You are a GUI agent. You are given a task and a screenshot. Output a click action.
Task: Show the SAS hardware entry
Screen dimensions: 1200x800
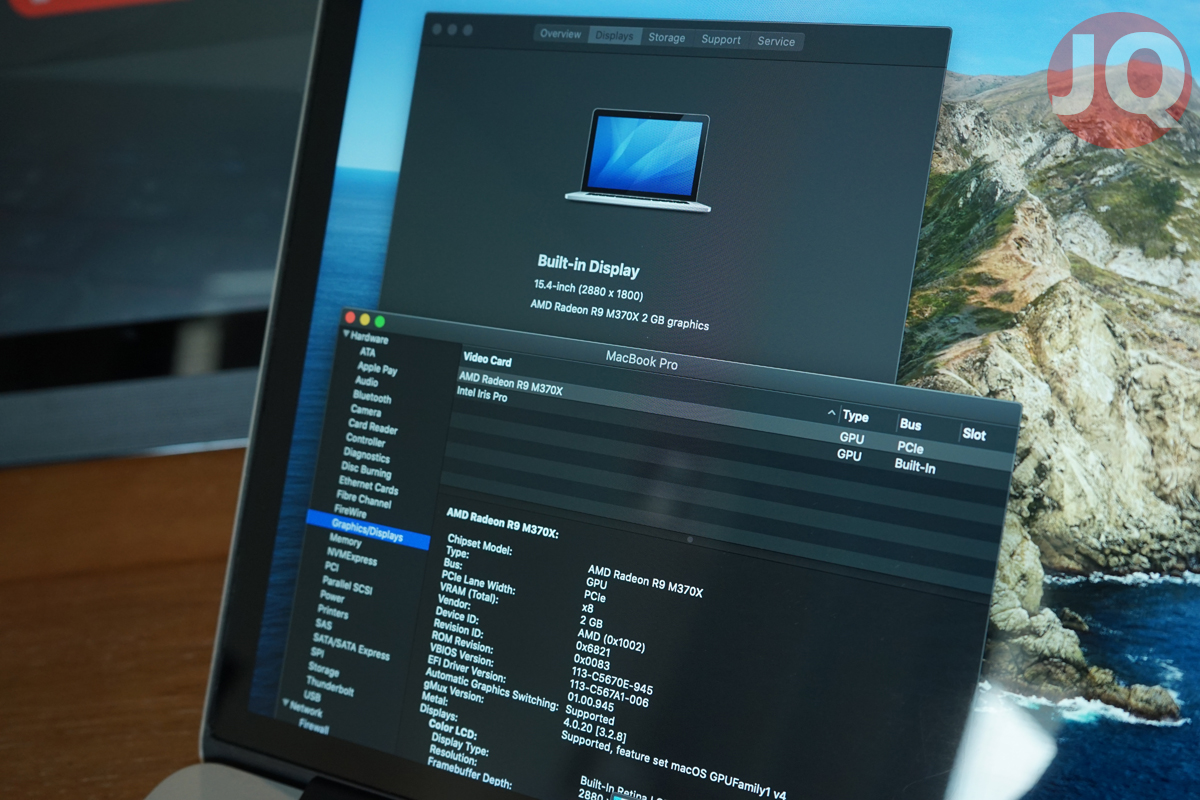[x=323, y=624]
